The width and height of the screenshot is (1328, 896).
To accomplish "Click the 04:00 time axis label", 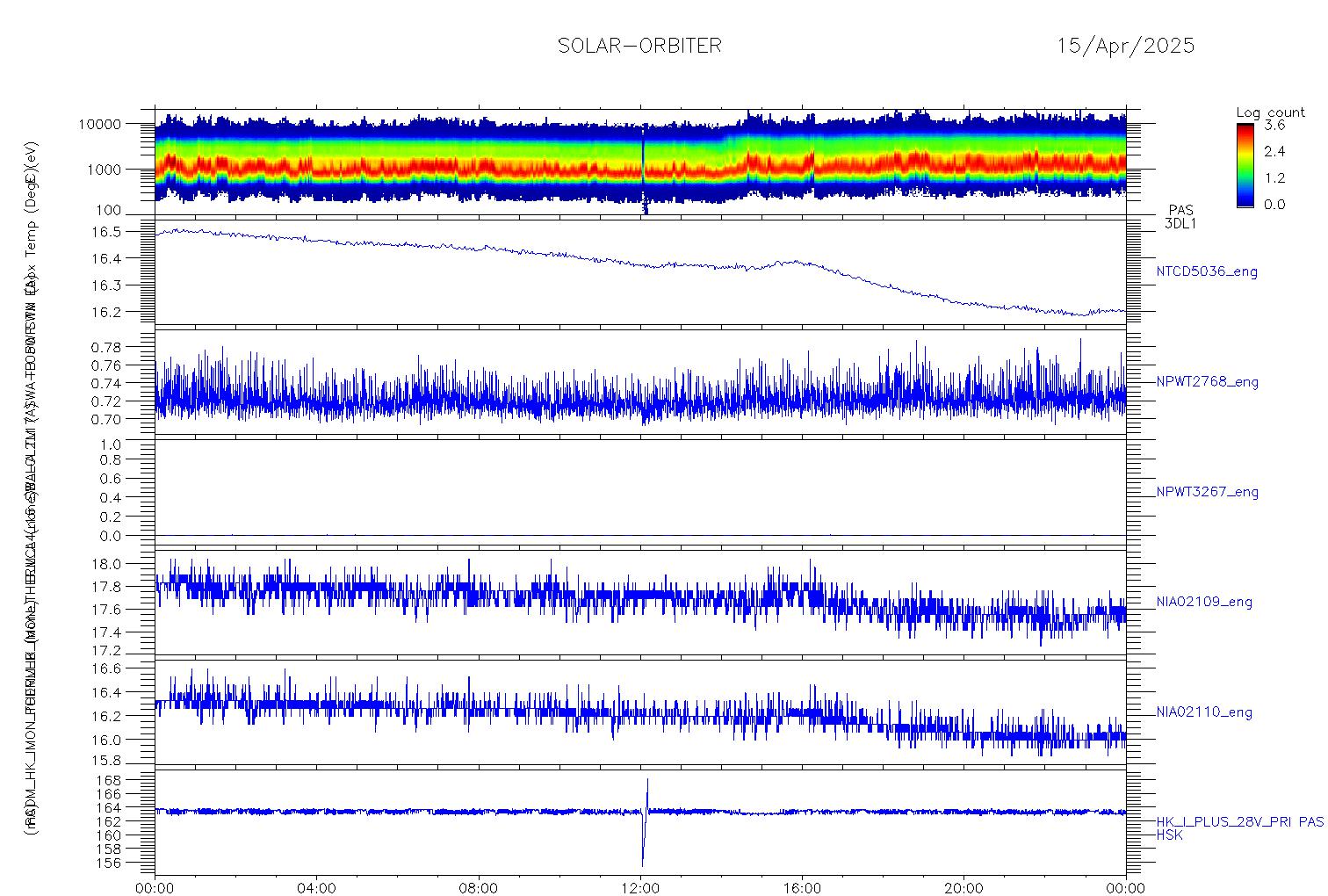I will tap(317, 888).
